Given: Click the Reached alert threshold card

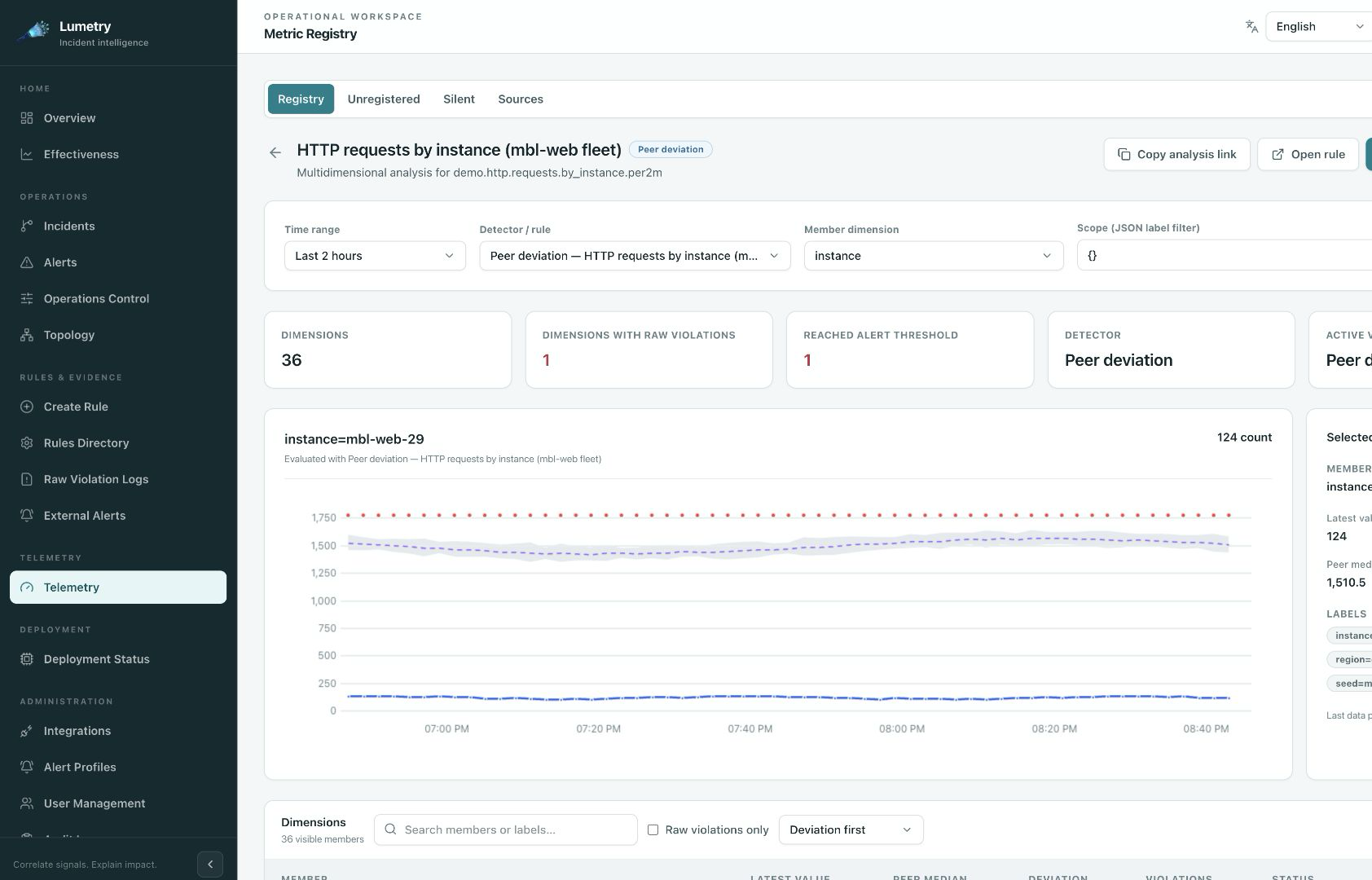Looking at the screenshot, I should point(910,350).
